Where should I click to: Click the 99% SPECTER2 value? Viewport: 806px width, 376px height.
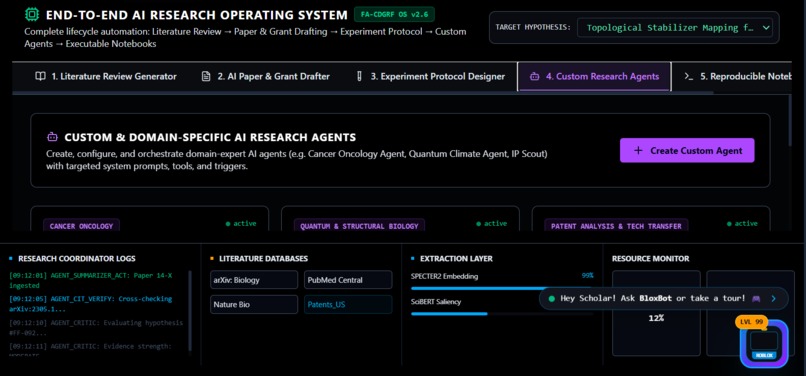pos(587,276)
